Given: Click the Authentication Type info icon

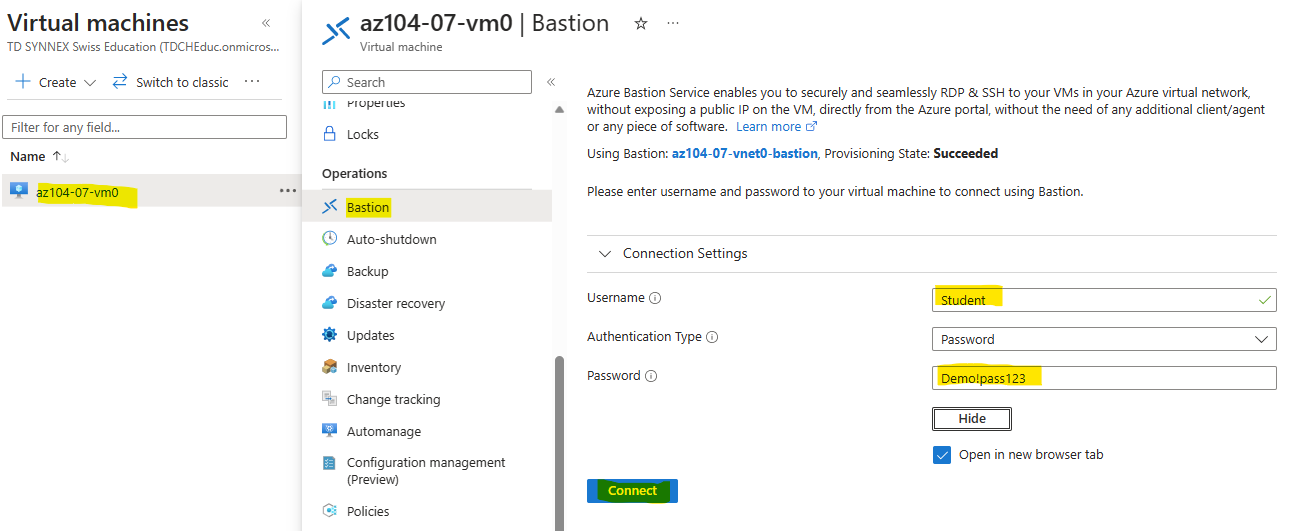Looking at the screenshot, I should [712, 337].
